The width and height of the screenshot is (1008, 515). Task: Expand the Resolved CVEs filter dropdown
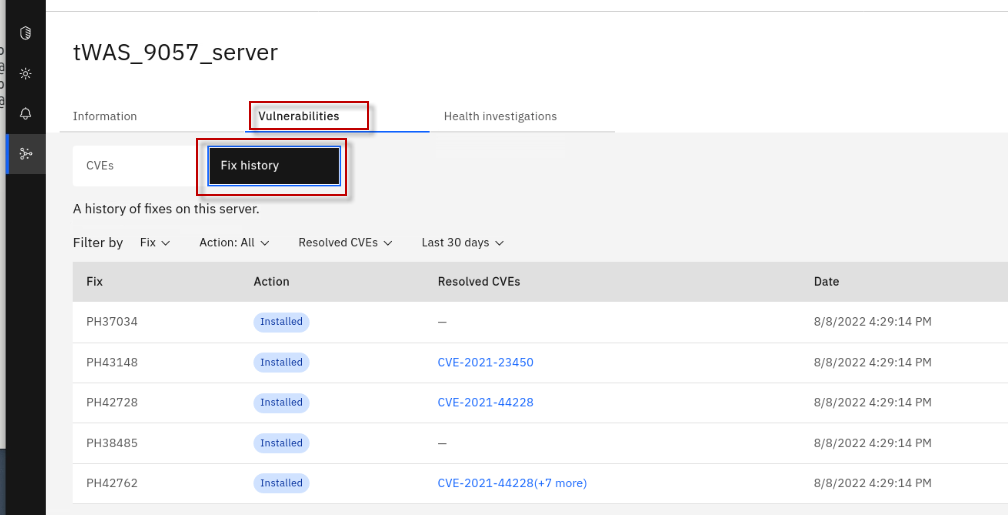tap(345, 242)
